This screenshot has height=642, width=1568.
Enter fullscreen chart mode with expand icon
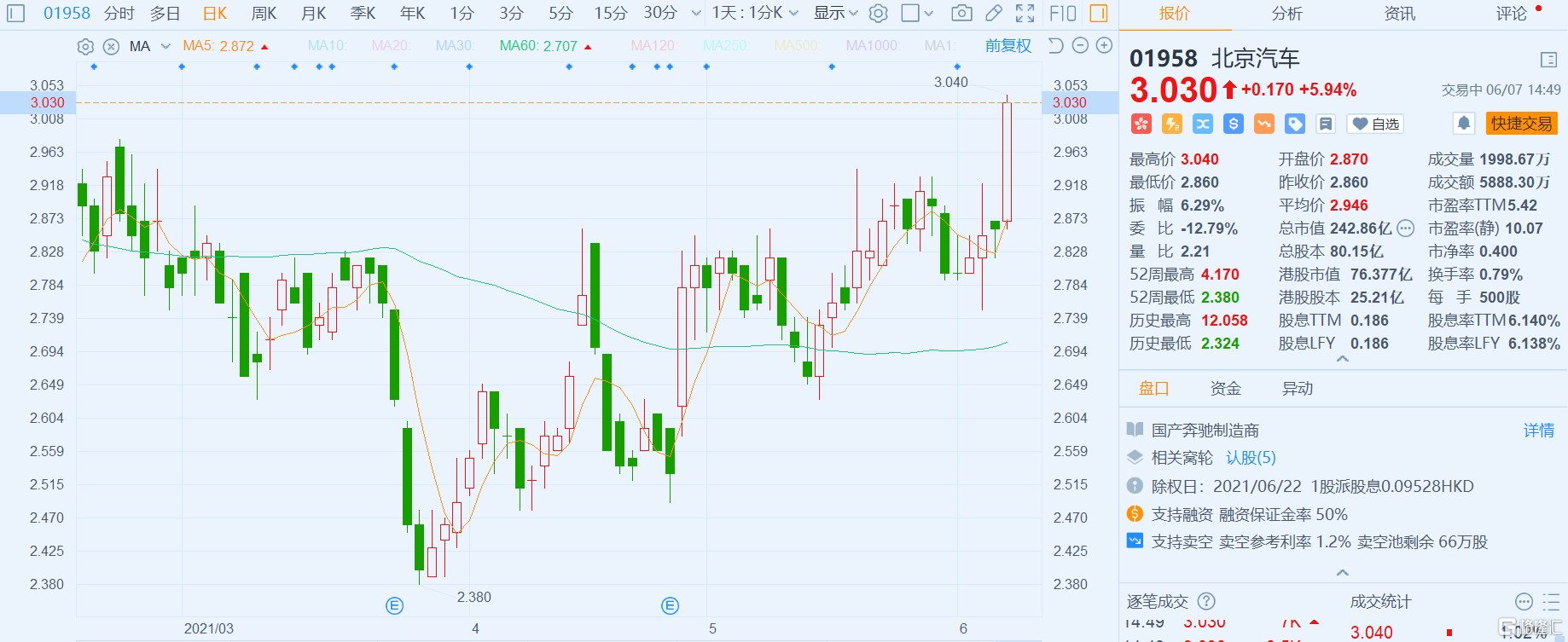pos(1025,14)
